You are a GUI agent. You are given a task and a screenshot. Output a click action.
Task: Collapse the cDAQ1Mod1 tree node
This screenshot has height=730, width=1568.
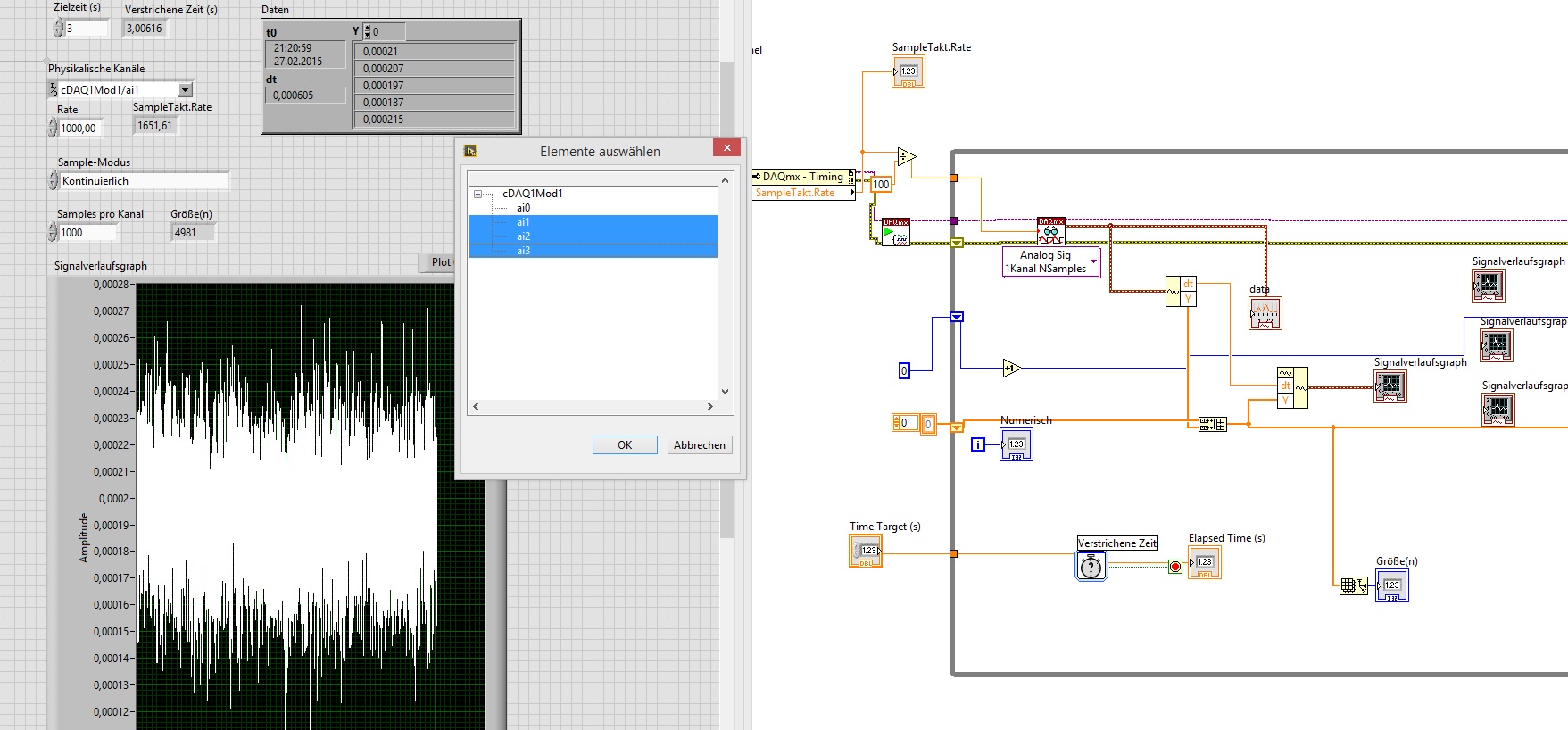[x=478, y=194]
